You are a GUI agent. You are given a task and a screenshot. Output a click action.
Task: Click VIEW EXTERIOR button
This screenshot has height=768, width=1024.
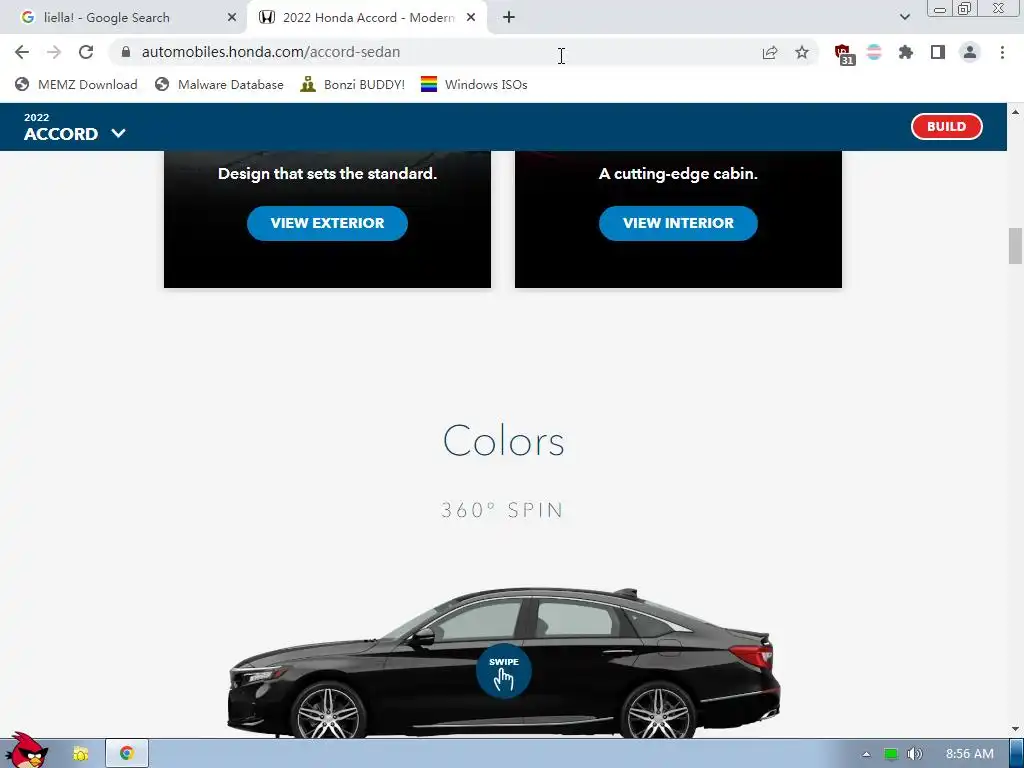point(327,223)
